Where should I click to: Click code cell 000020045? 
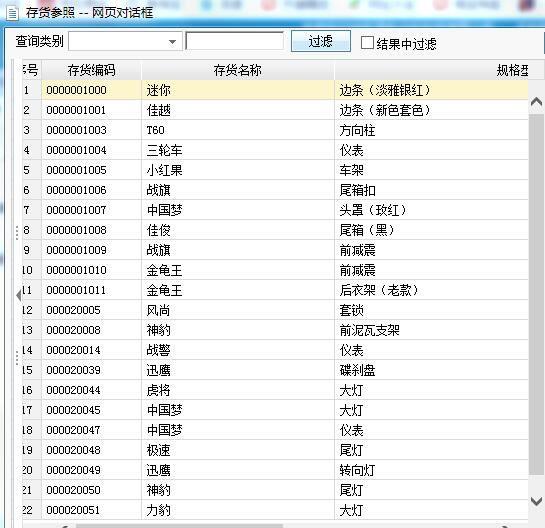(x=92, y=410)
